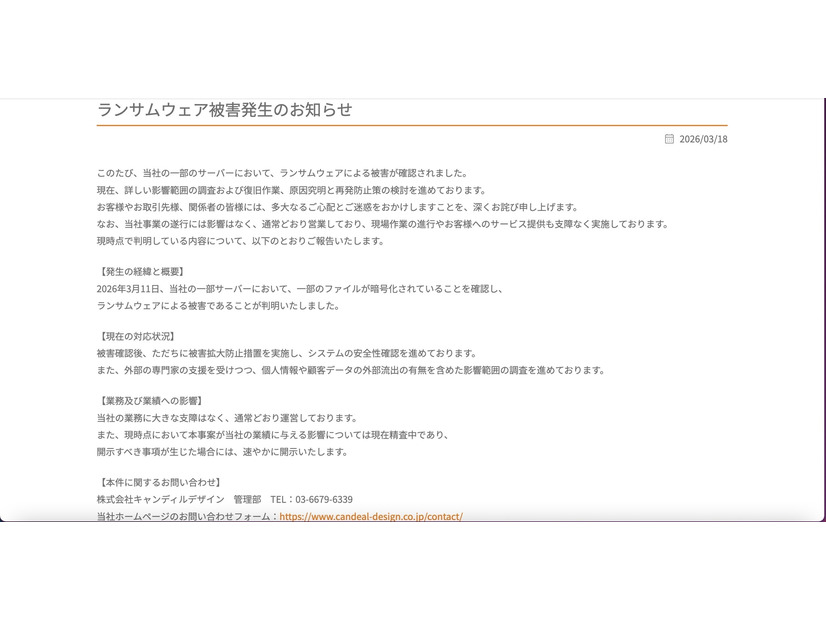Click the 管理部 department label

pos(243,499)
